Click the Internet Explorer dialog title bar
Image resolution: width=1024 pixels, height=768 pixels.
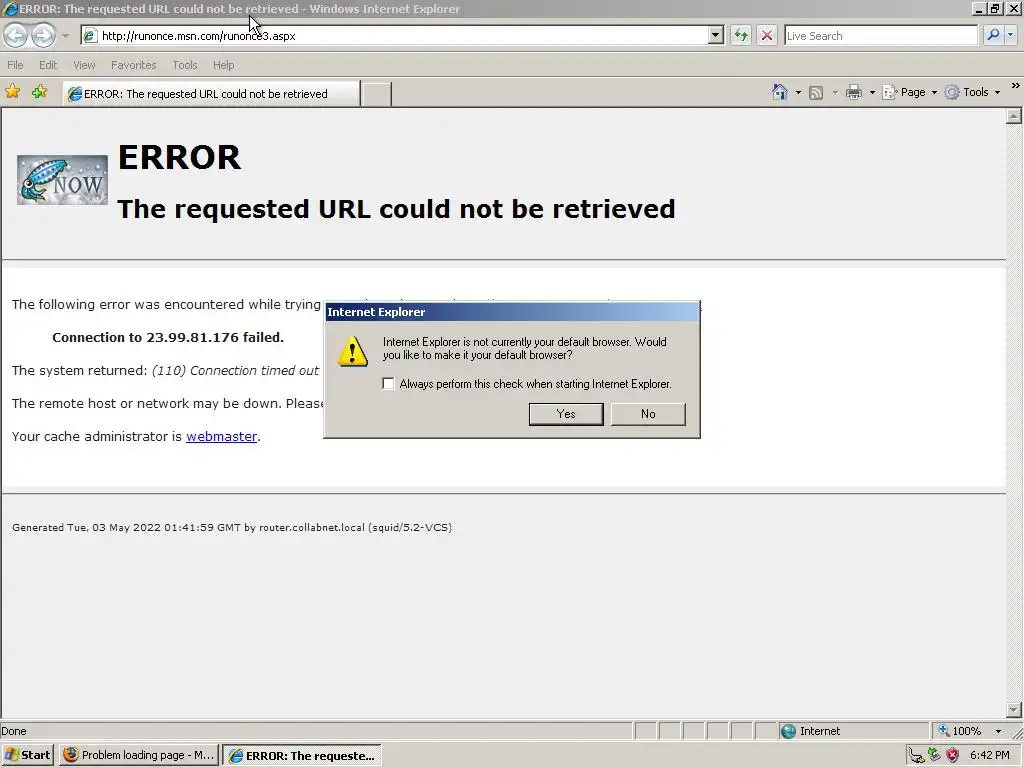511,312
